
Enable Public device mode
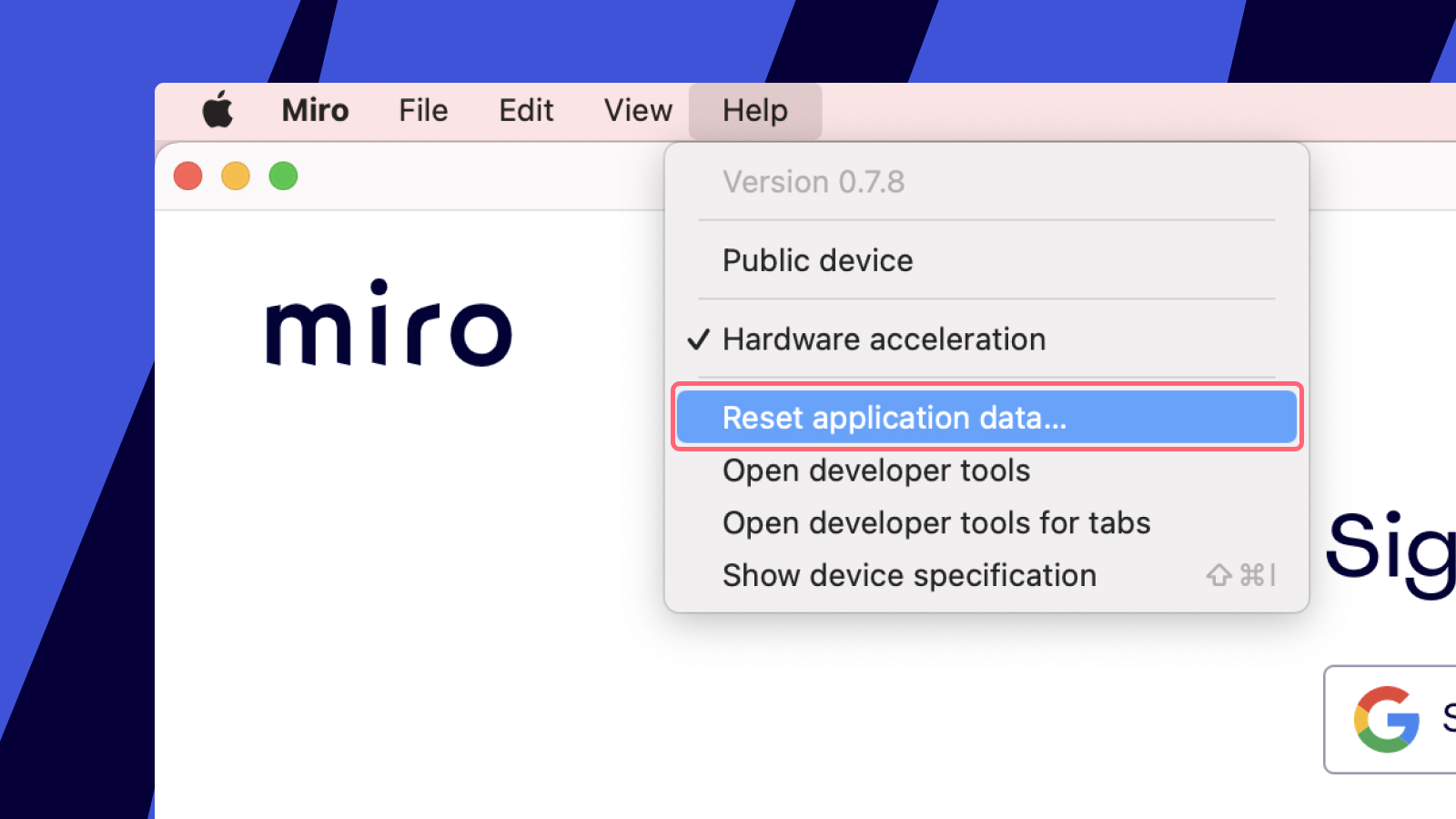pos(816,260)
